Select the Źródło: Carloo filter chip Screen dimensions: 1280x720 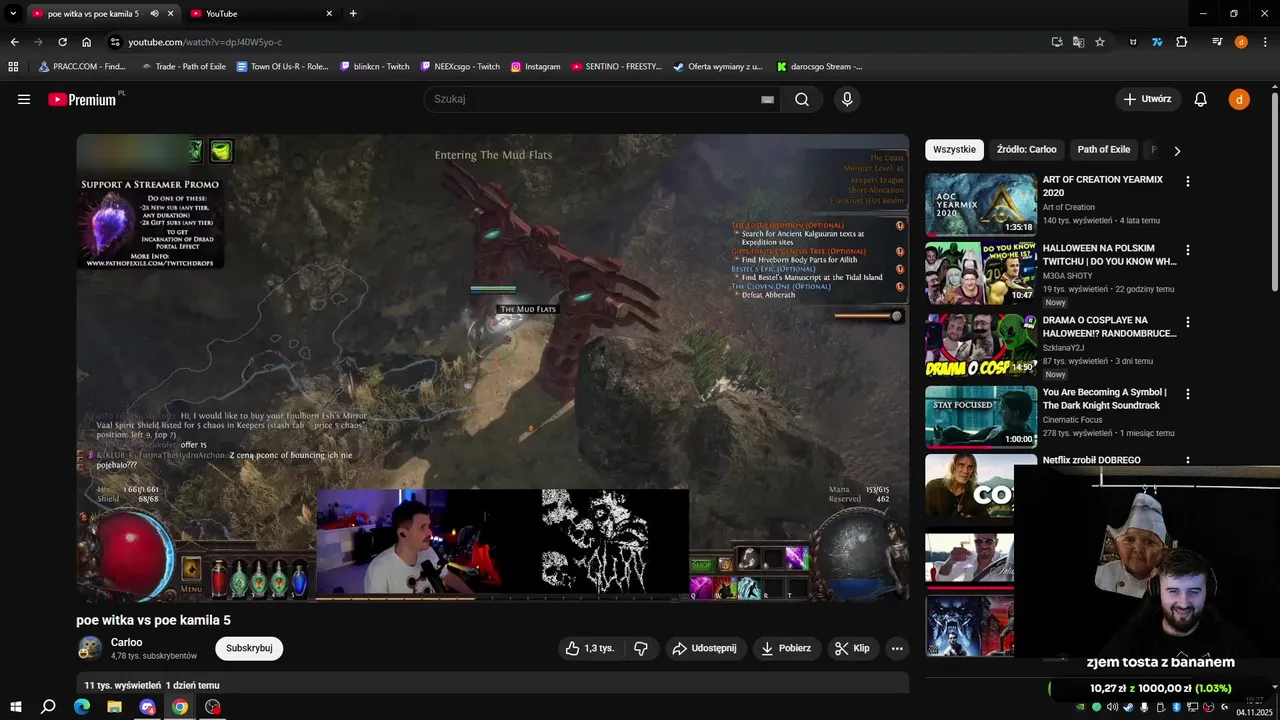[x=1027, y=150]
